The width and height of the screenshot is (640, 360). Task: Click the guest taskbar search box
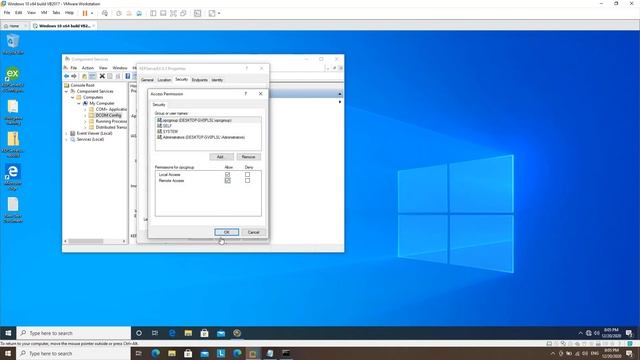click(74, 333)
